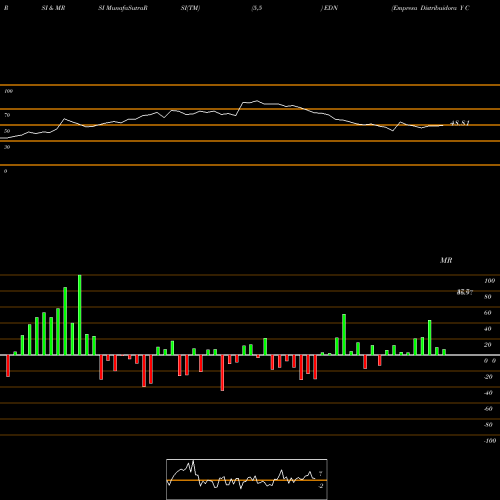This screenshot has height=500, width=500.
Task: Click the 'SI & MR' header text
Action: pyautogui.click(x=53, y=8)
